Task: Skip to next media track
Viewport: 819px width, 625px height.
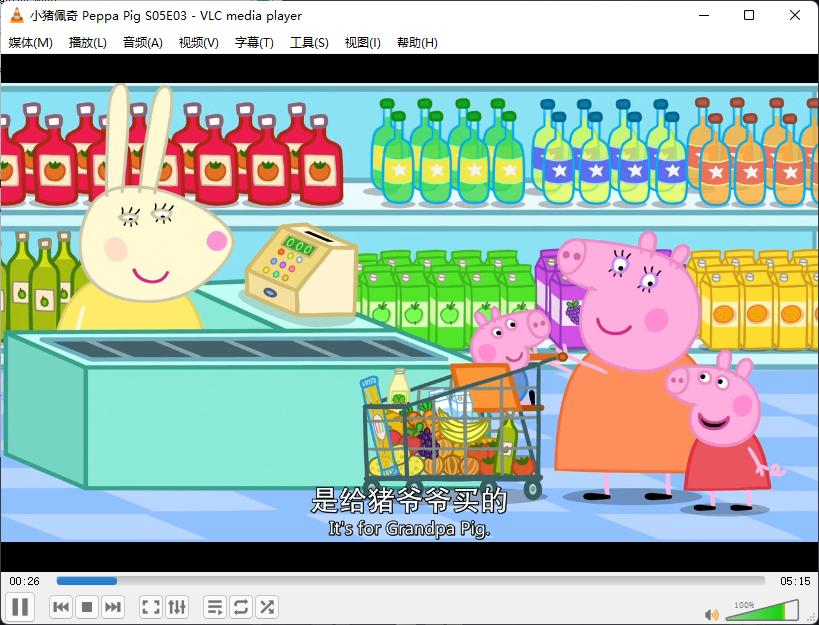Action: pos(113,607)
